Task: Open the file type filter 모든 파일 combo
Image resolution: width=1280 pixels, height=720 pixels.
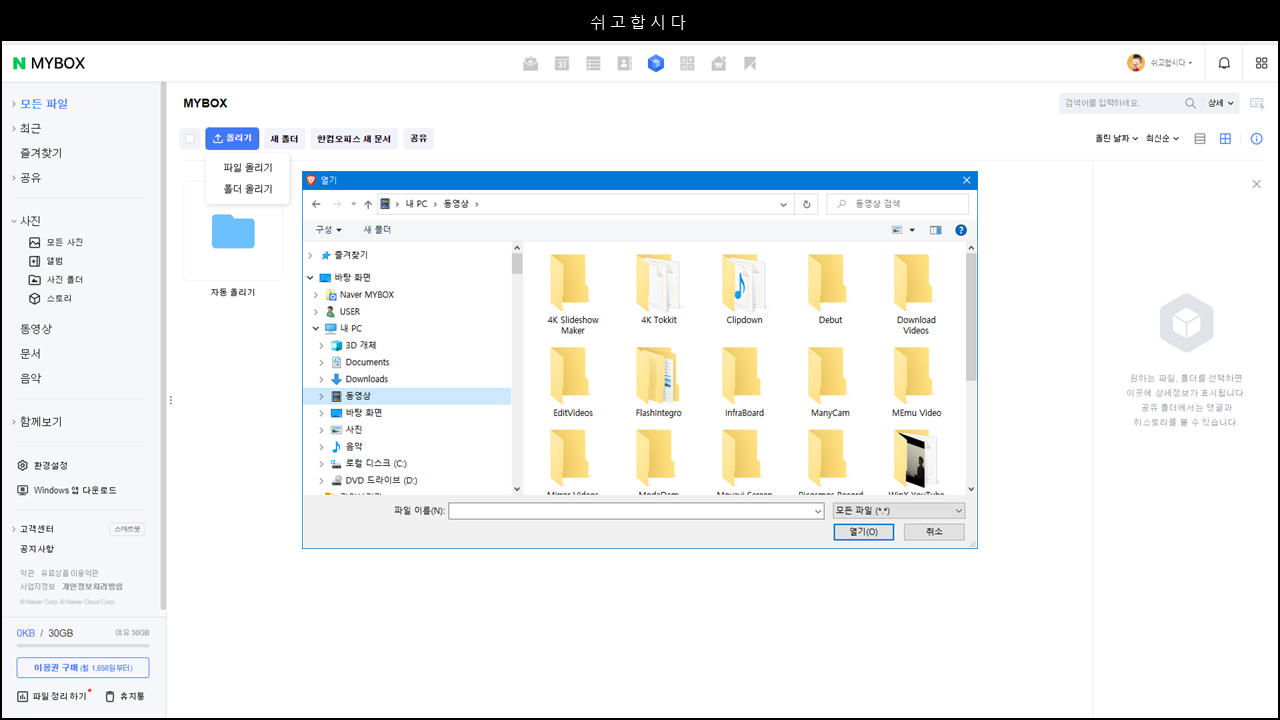Action: [x=899, y=511]
